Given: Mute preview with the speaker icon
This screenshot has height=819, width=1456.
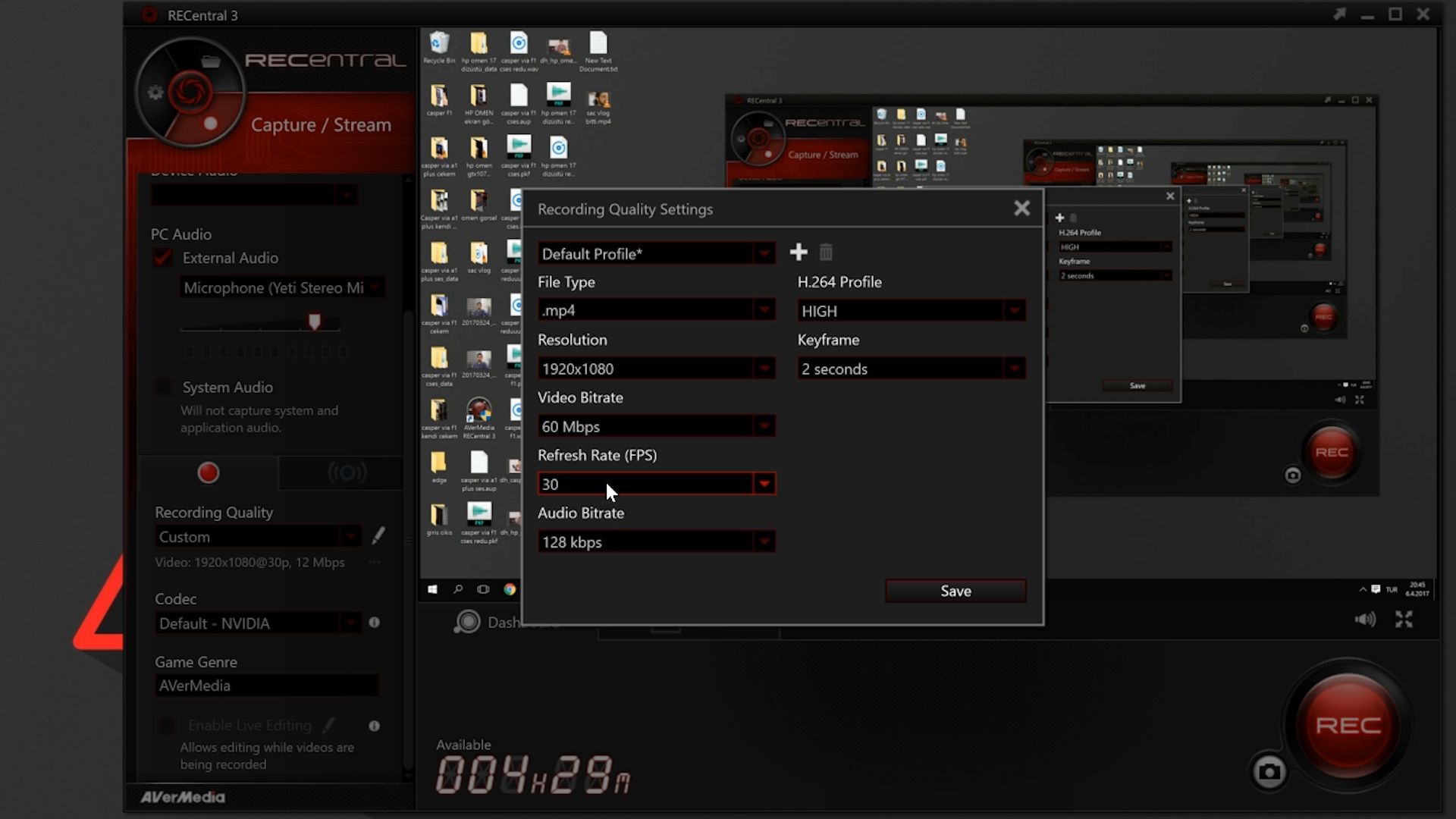Looking at the screenshot, I should pos(1365,620).
